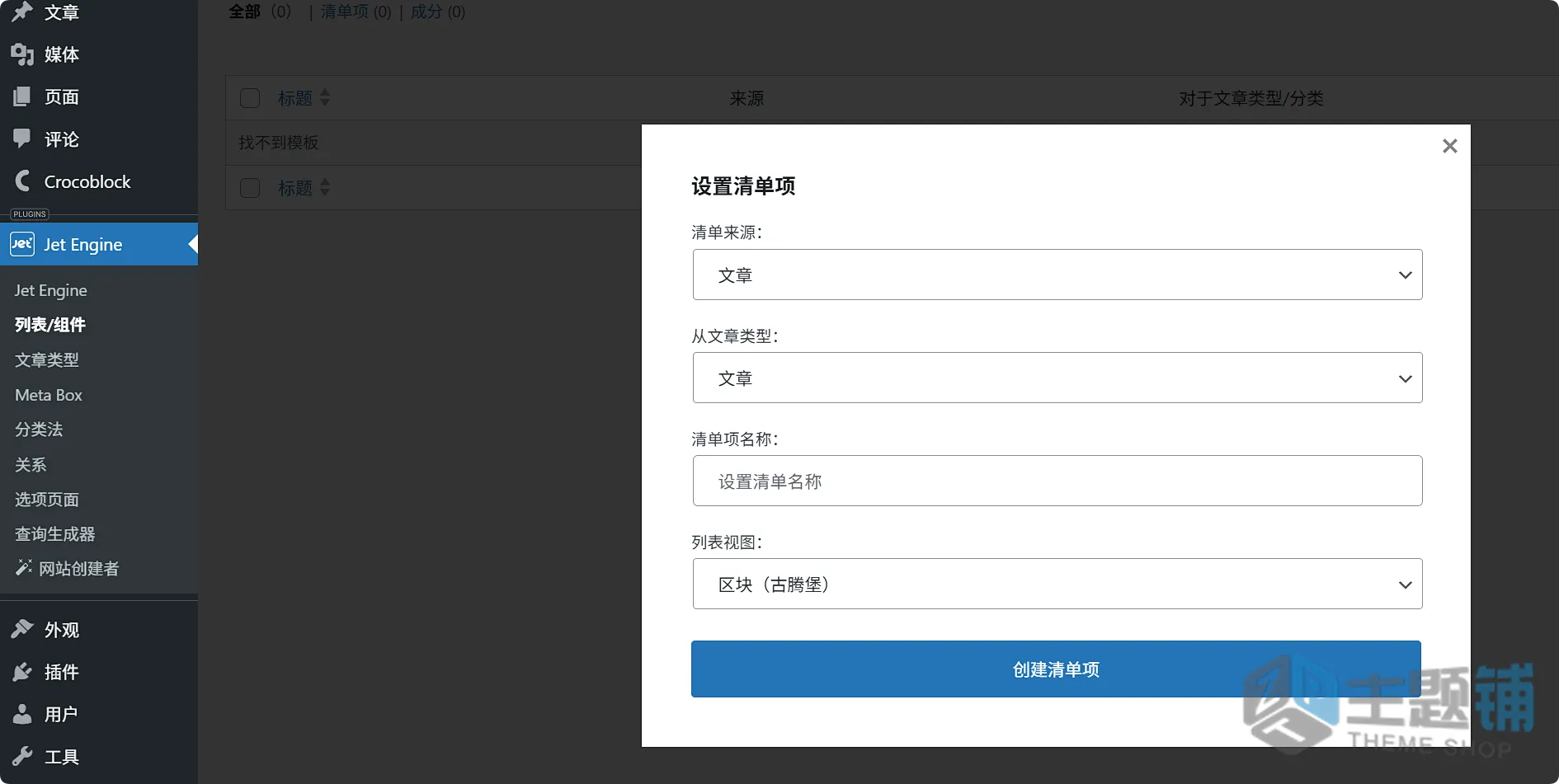1559x784 pixels.
Task: Click the 外观 appearance brush icon
Action: point(22,629)
